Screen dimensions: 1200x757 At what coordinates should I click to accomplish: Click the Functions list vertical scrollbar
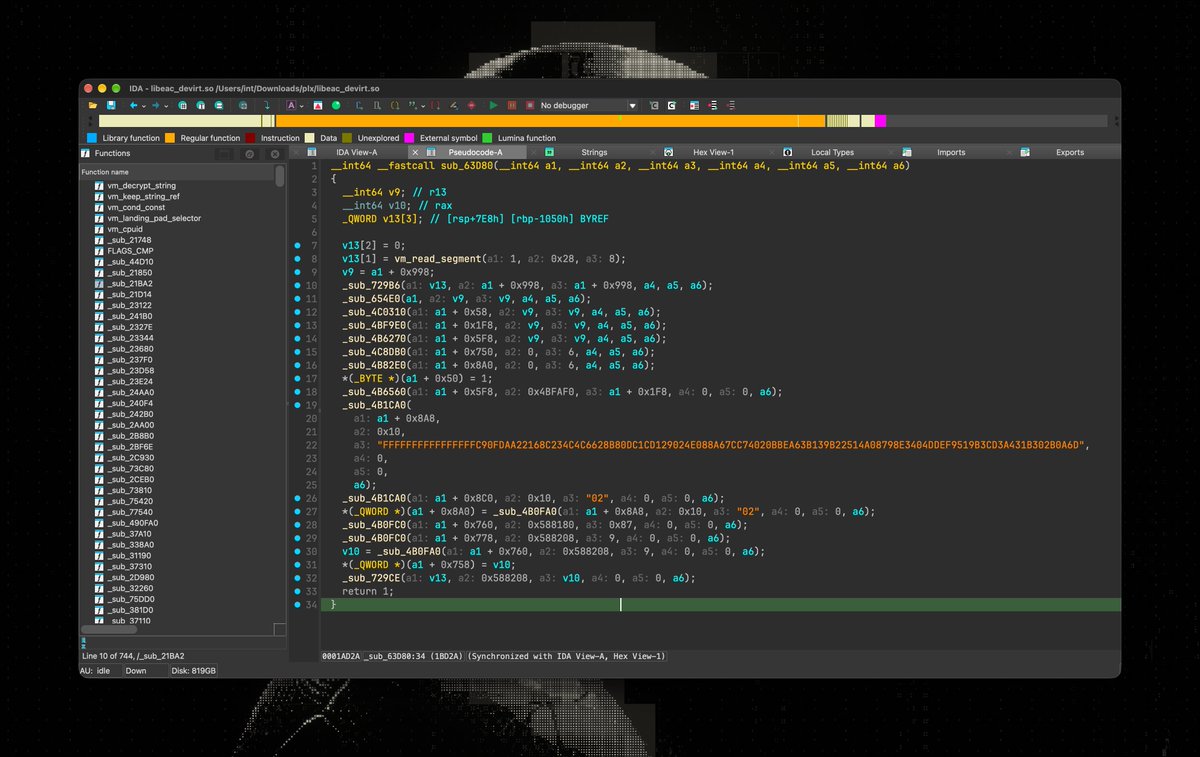[280, 177]
